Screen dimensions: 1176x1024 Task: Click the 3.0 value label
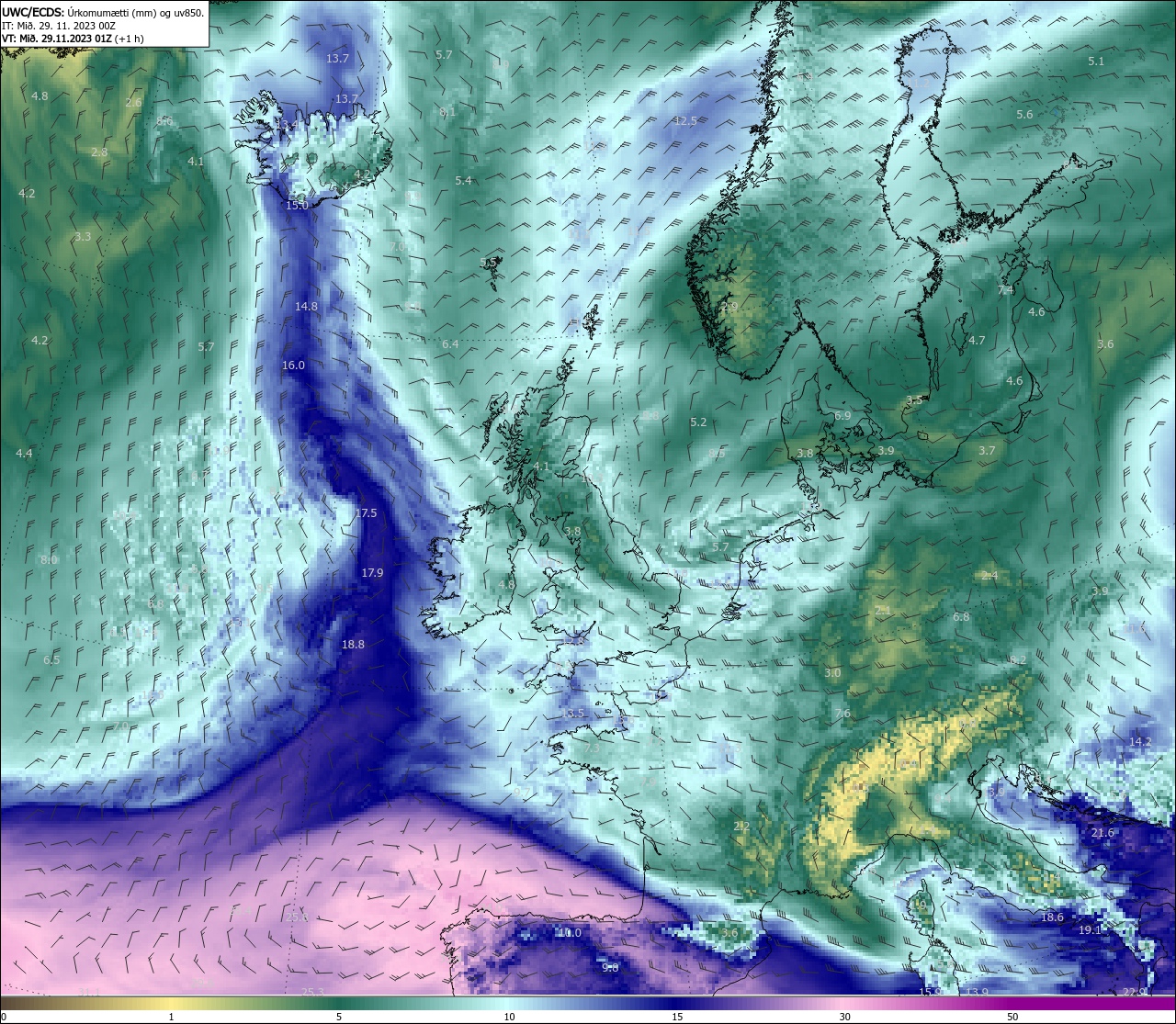(x=832, y=673)
